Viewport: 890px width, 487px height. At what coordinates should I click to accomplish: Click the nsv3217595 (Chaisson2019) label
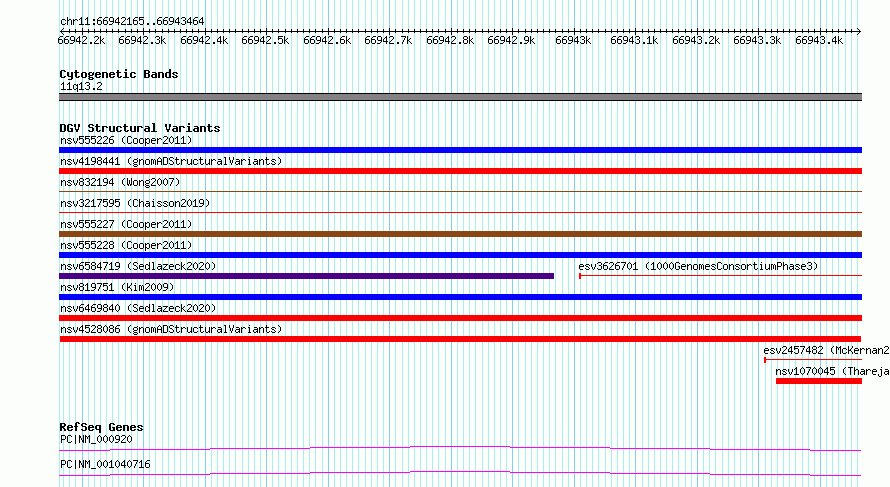pyautogui.click(x=135, y=203)
